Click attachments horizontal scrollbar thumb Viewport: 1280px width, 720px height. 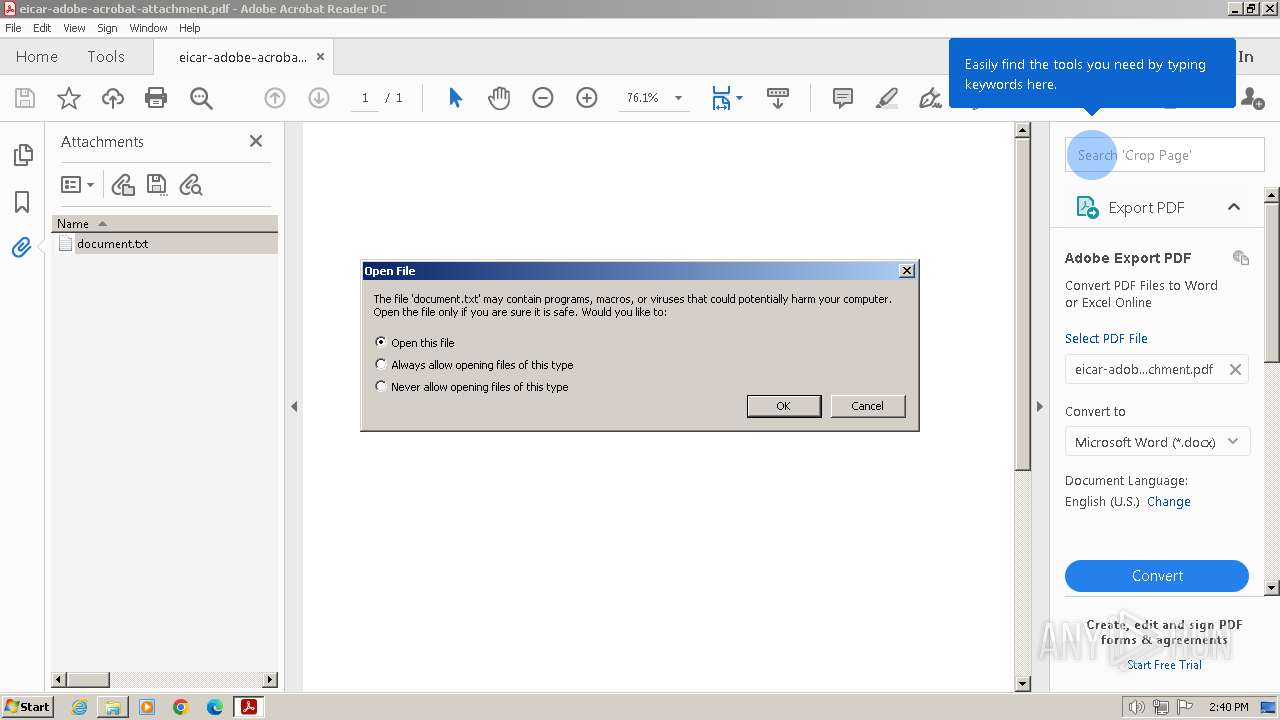pos(87,680)
